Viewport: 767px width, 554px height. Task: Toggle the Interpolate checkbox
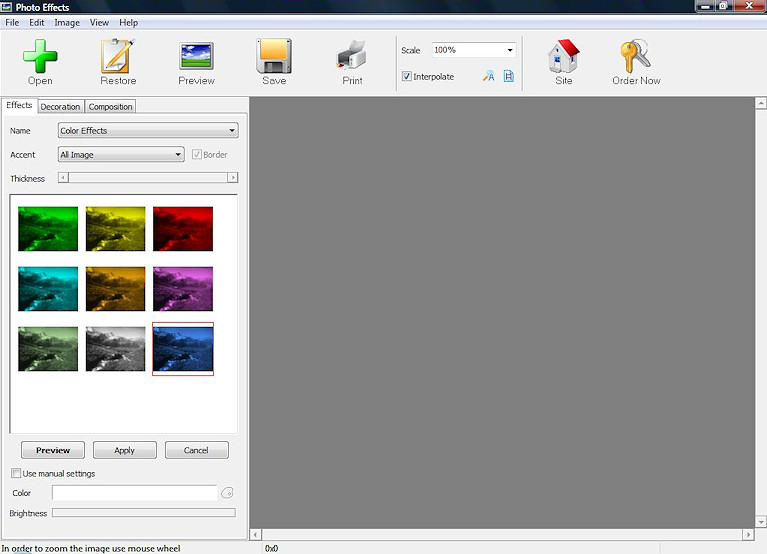tap(407, 76)
